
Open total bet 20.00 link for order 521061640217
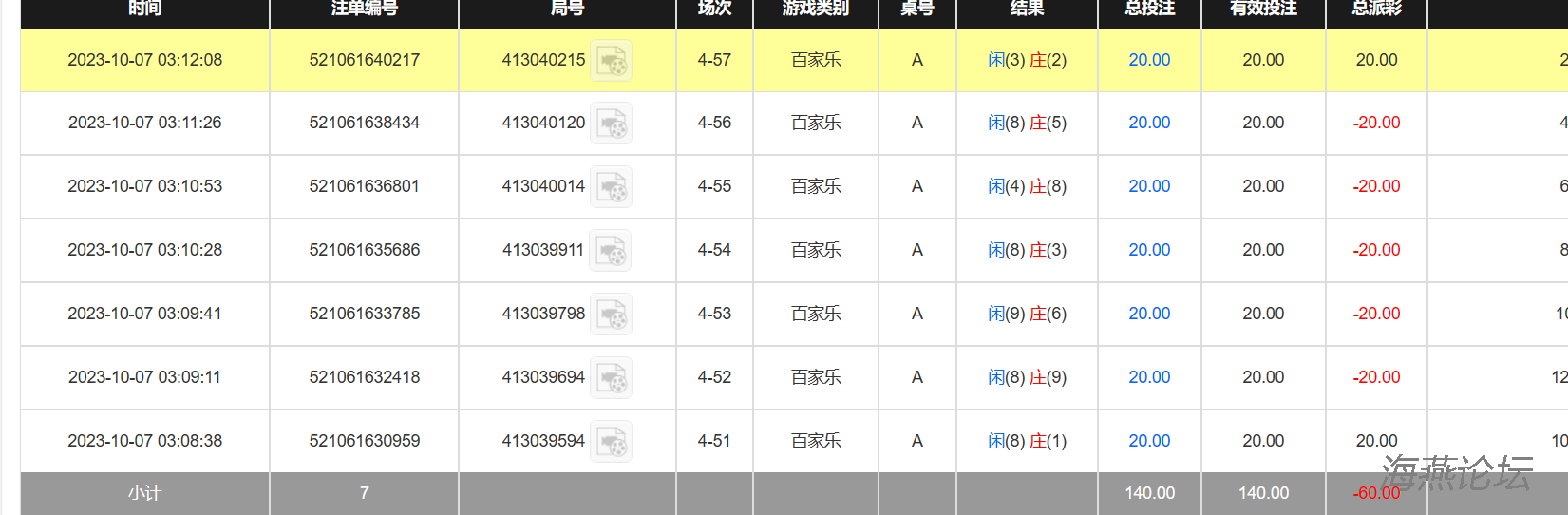point(1149,60)
